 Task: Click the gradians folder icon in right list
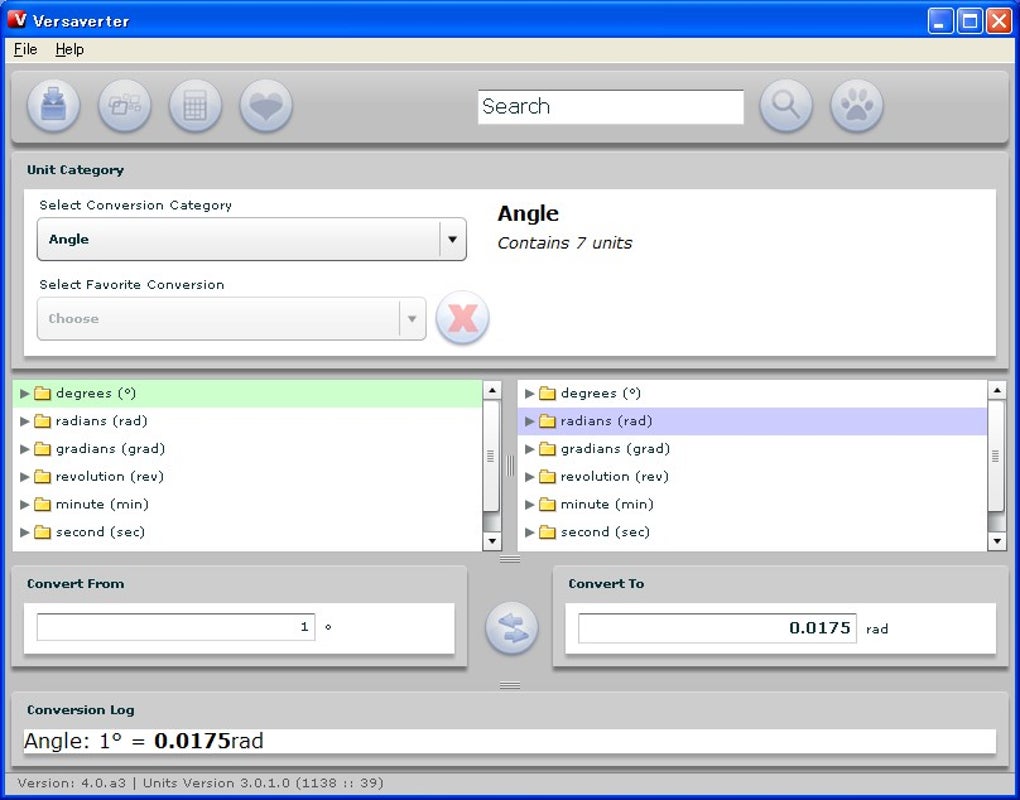click(548, 449)
